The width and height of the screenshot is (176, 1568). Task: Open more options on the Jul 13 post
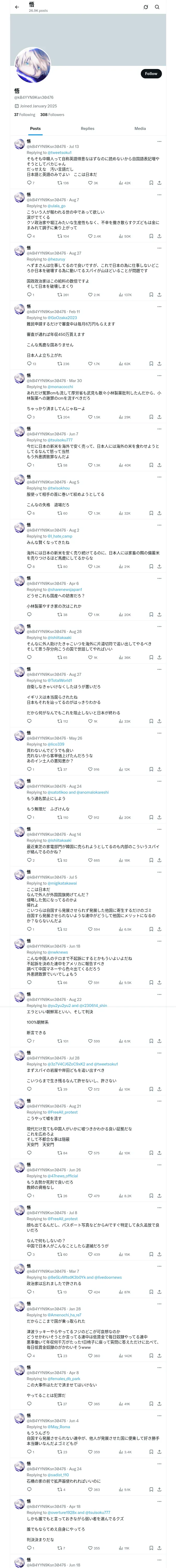click(160, 141)
